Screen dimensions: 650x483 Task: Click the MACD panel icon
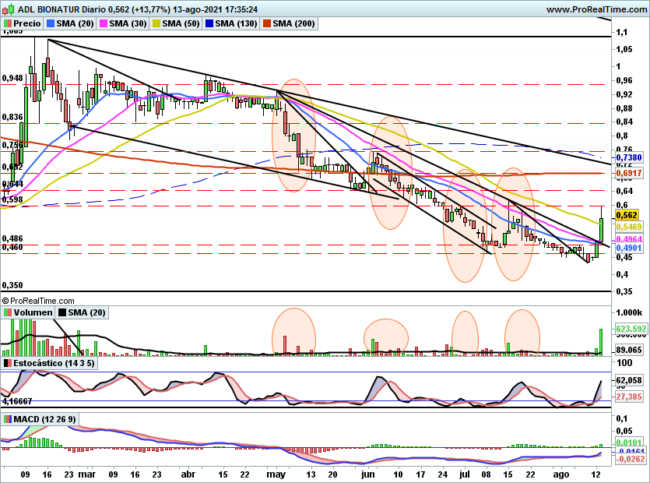[x=7, y=420]
